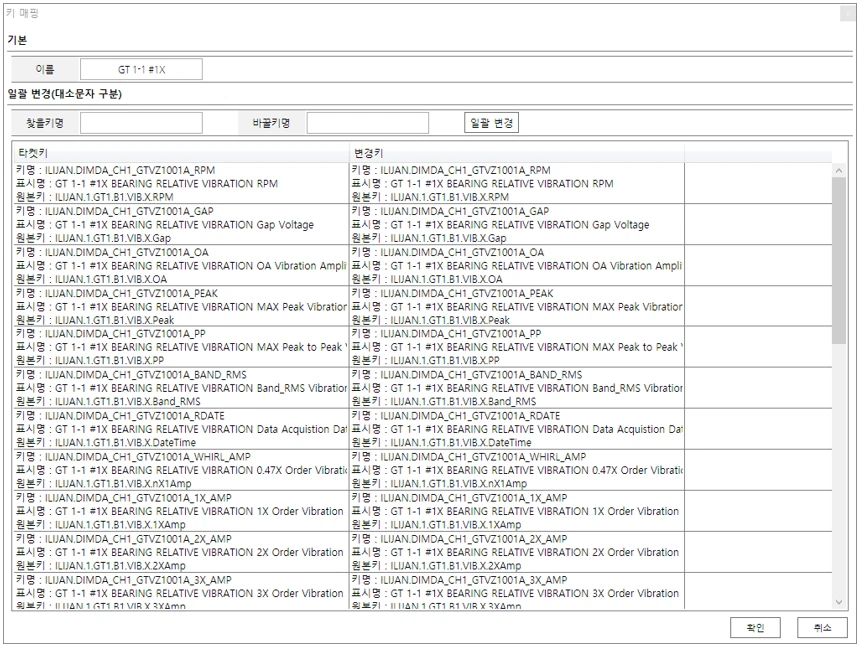Click the 일괄 변경 button
This screenshot has height=648, width=861.
(x=491, y=123)
